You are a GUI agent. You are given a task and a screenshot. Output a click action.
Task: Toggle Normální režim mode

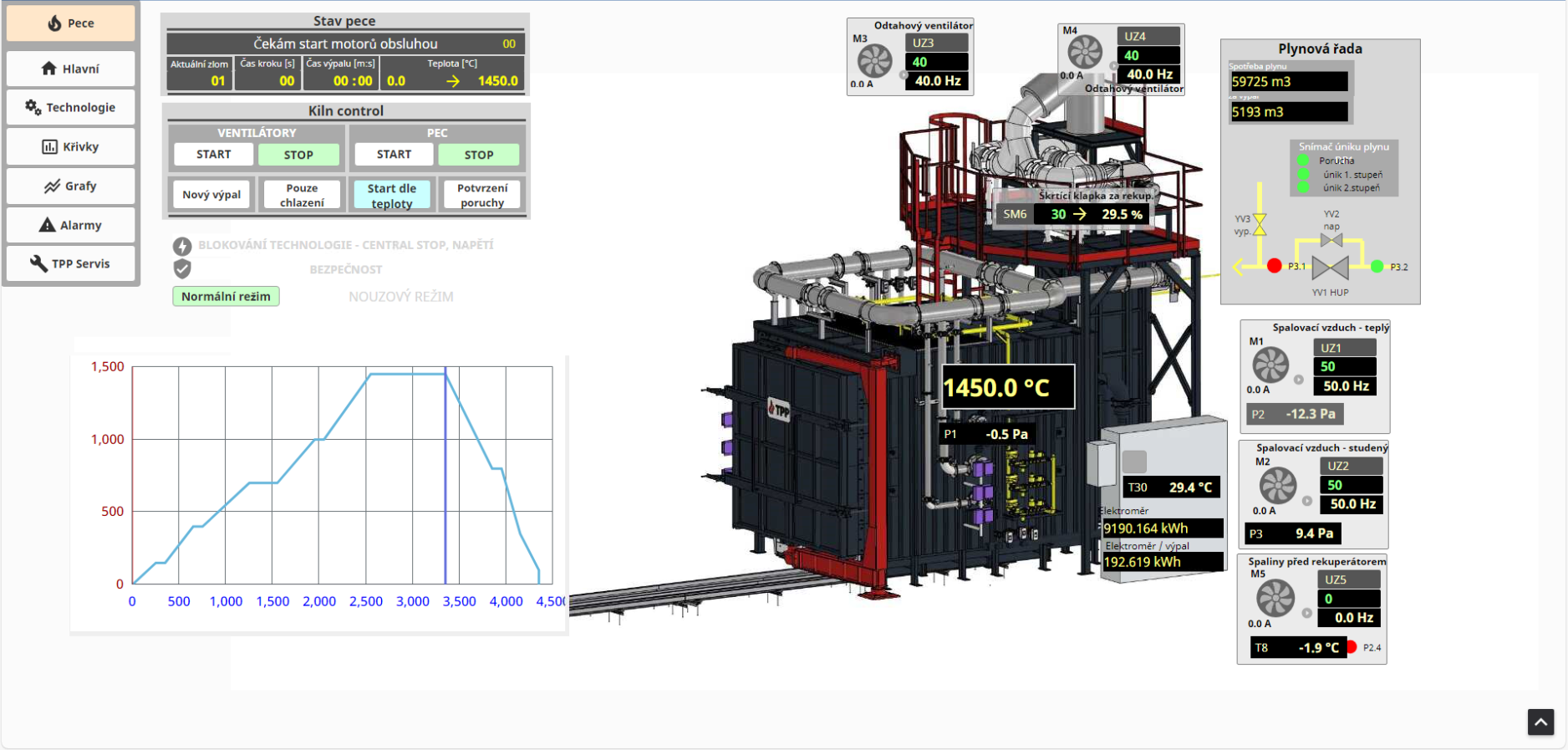[226, 297]
